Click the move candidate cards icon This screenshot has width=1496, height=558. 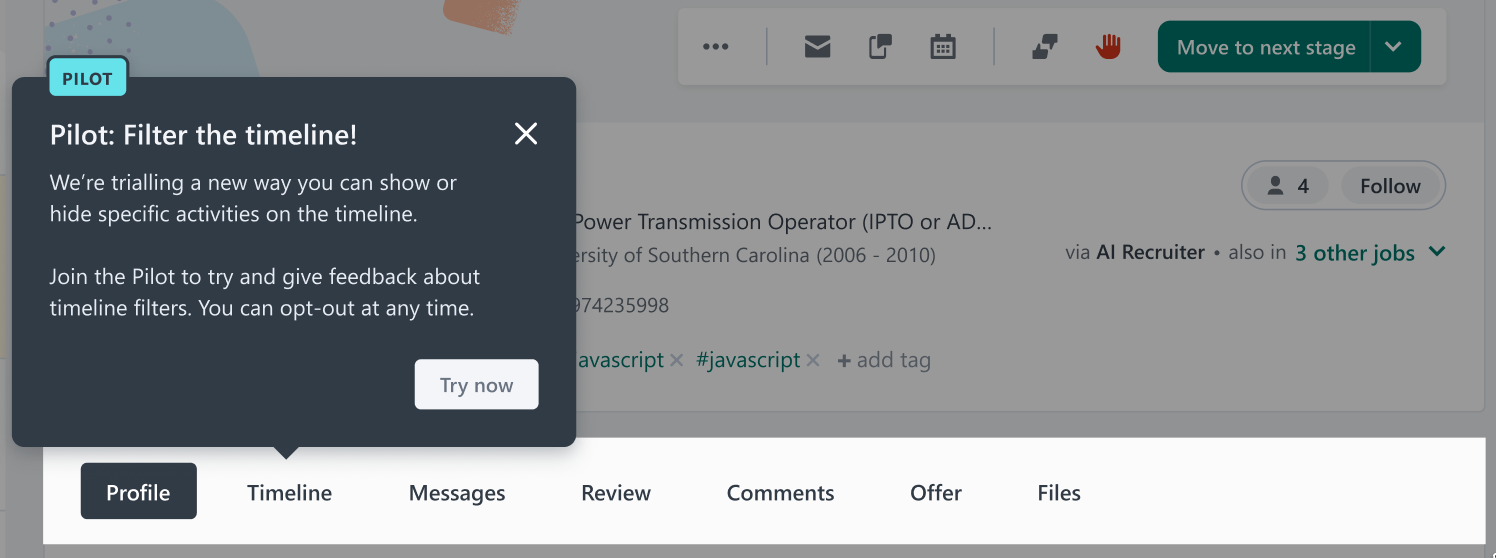click(1045, 47)
